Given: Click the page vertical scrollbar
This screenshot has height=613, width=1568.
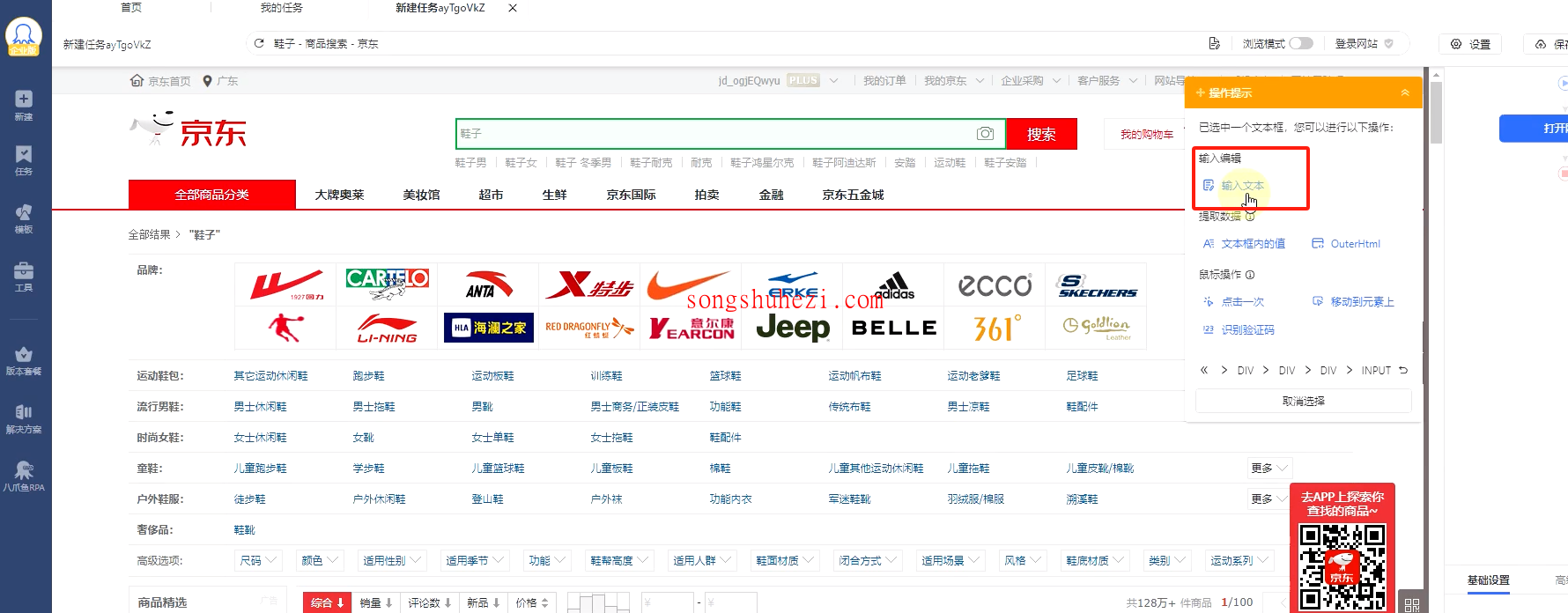Looking at the screenshot, I should [x=1436, y=114].
